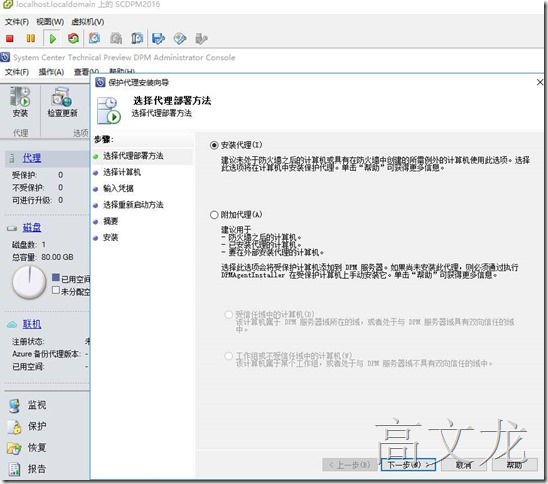Image resolution: width=548 pixels, height=484 pixels.
Task: Open the VM window 文件(F) menu
Action: coord(16,22)
